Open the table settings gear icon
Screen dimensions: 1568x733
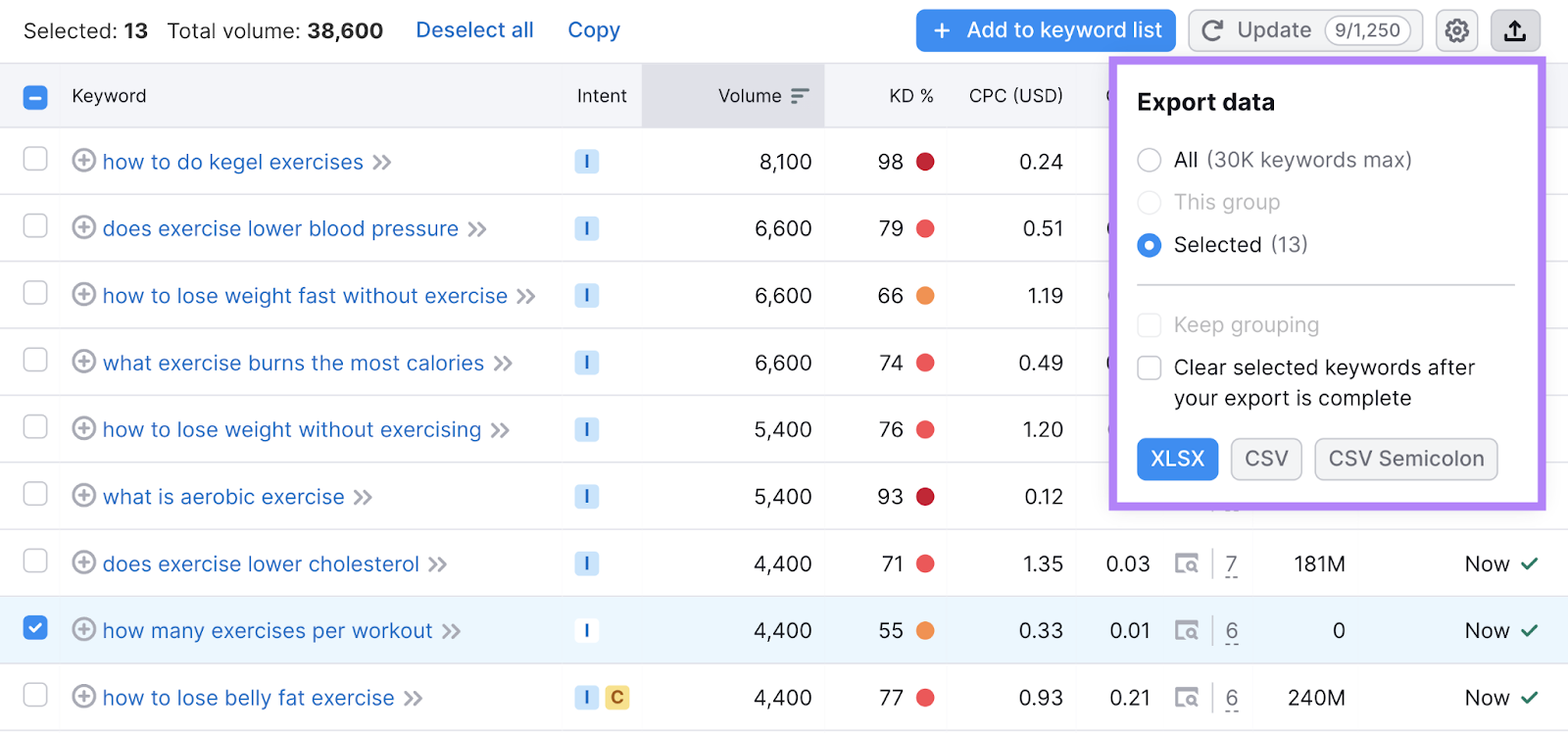[x=1456, y=31]
